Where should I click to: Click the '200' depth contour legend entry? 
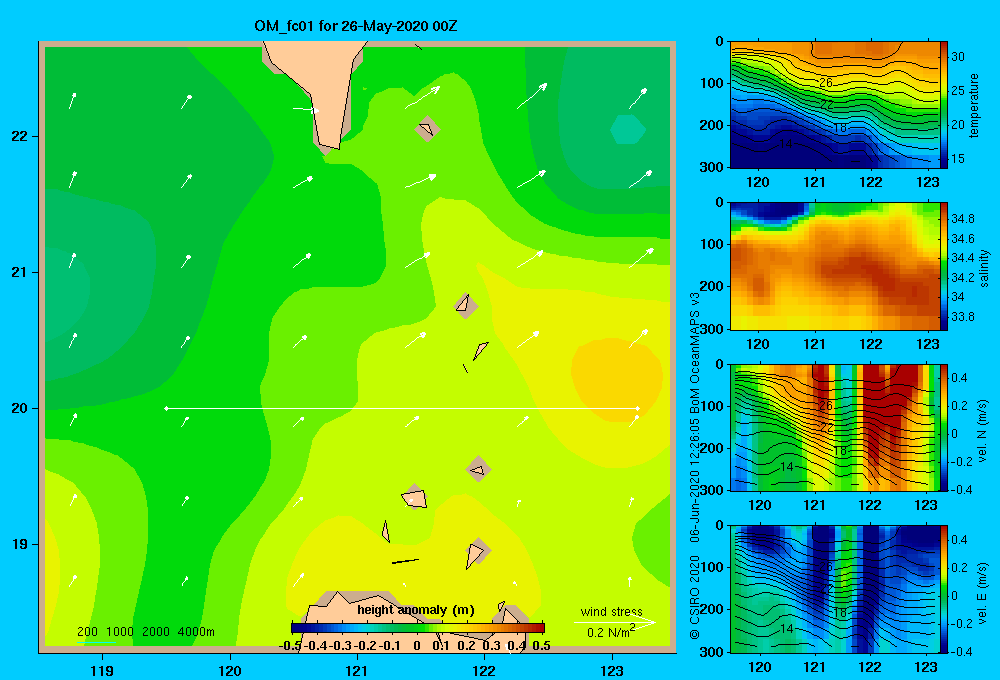click(x=87, y=632)
